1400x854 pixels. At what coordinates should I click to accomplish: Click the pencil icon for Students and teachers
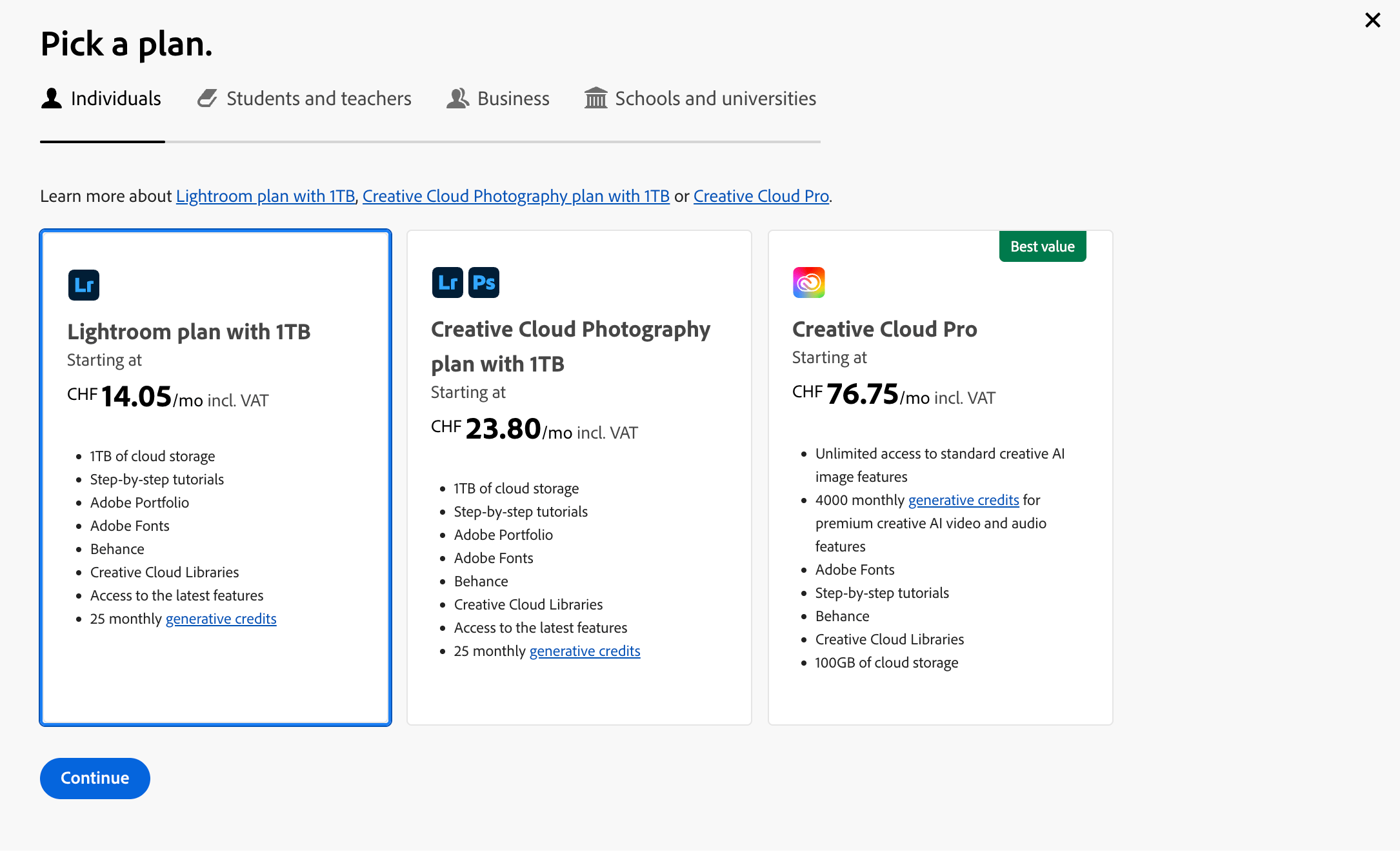coord(207,99)
